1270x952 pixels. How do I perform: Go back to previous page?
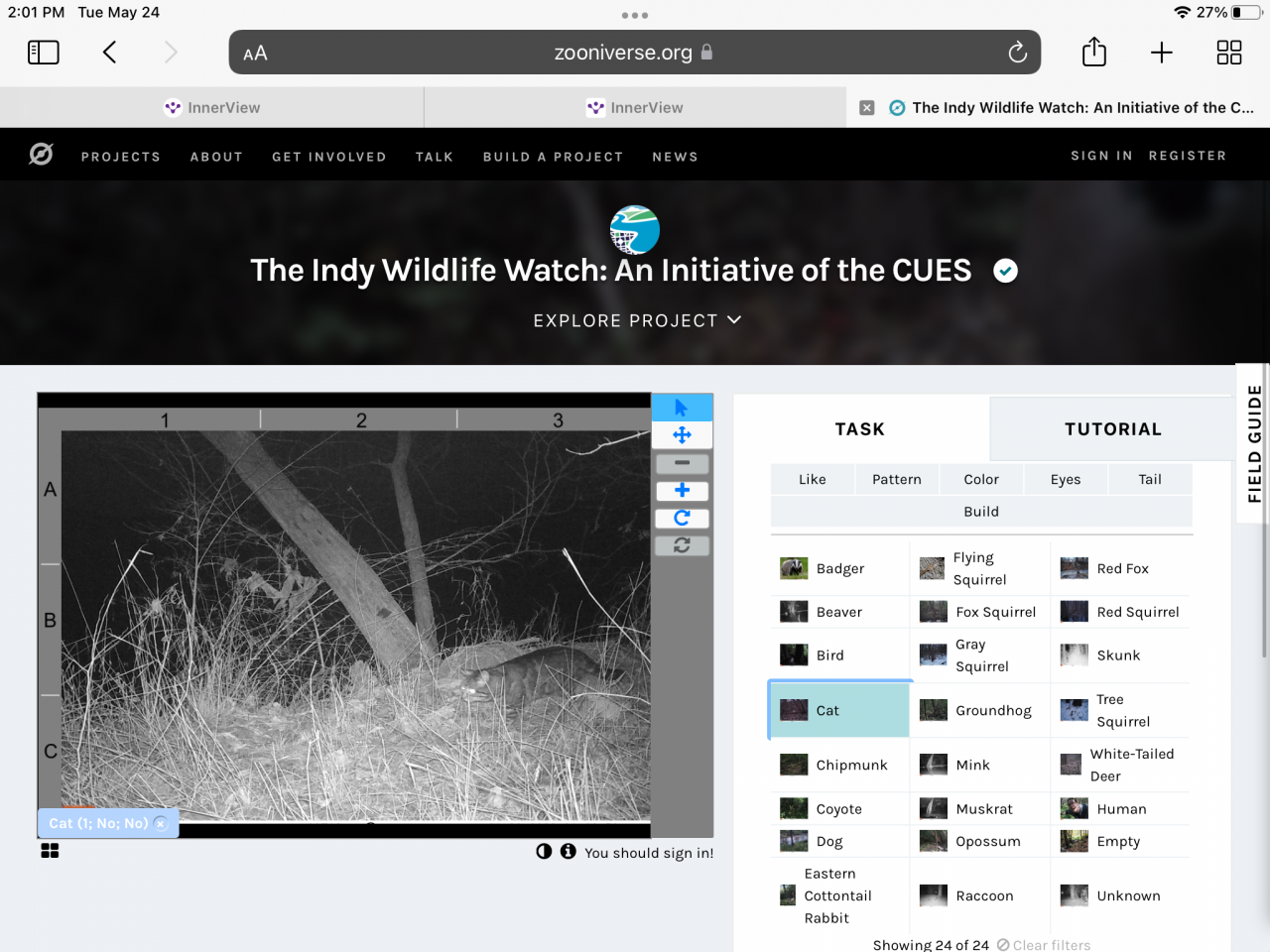[109, 53]
